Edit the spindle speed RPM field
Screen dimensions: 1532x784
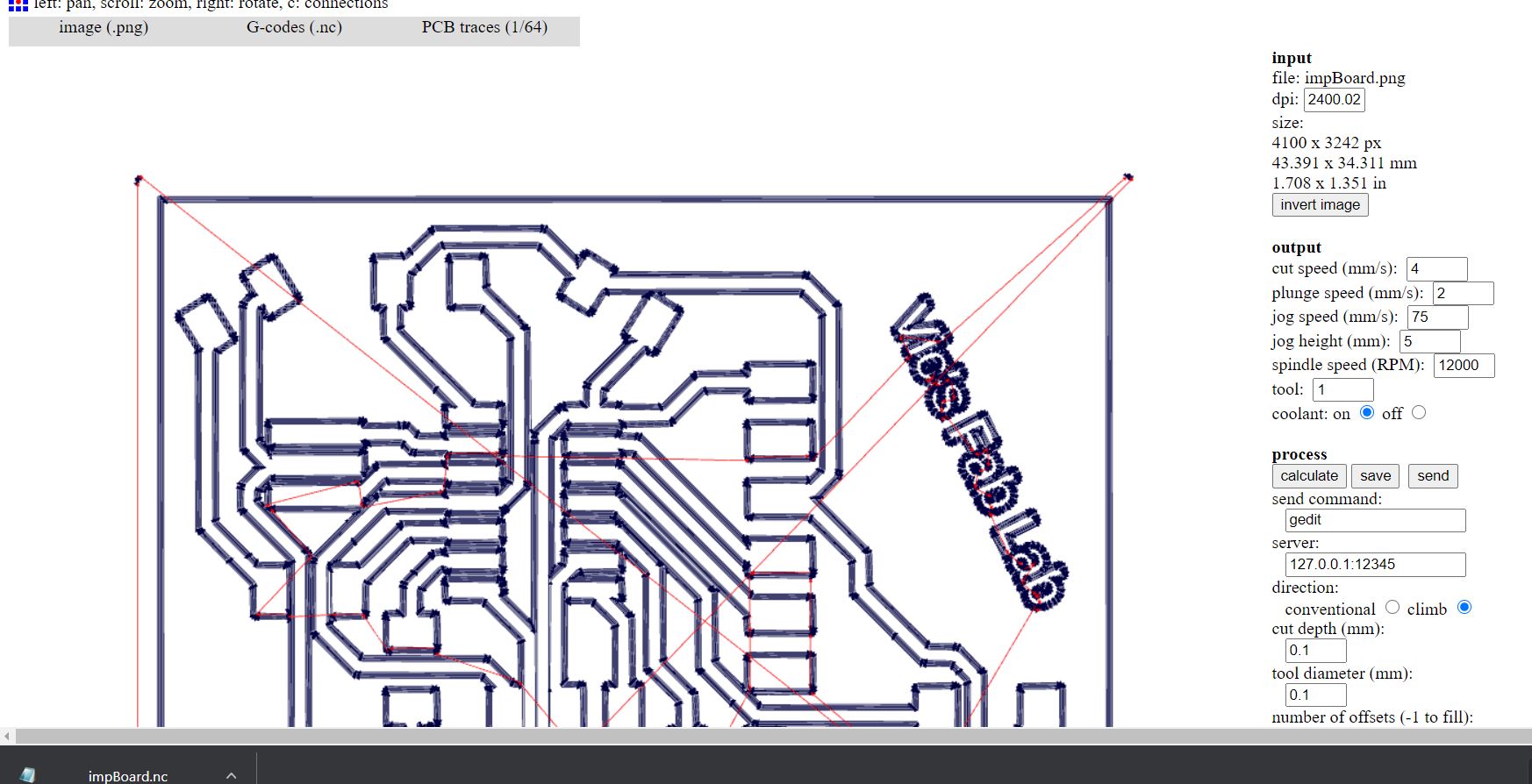click(1464, 366)
